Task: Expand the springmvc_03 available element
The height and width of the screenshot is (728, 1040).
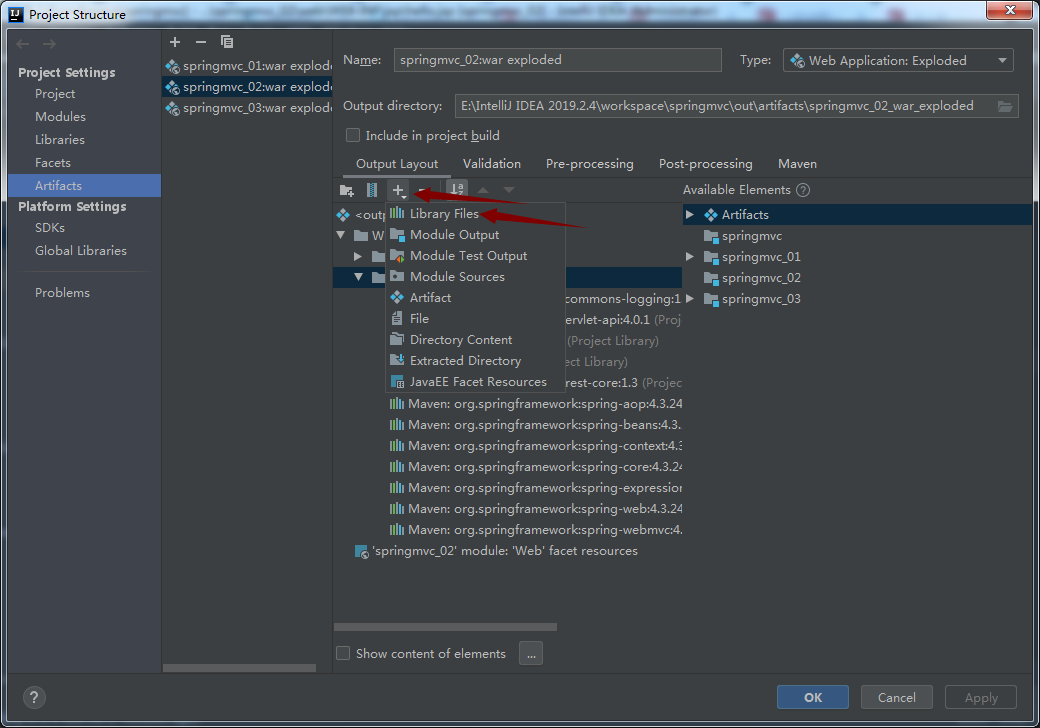Action: (690, 299)
